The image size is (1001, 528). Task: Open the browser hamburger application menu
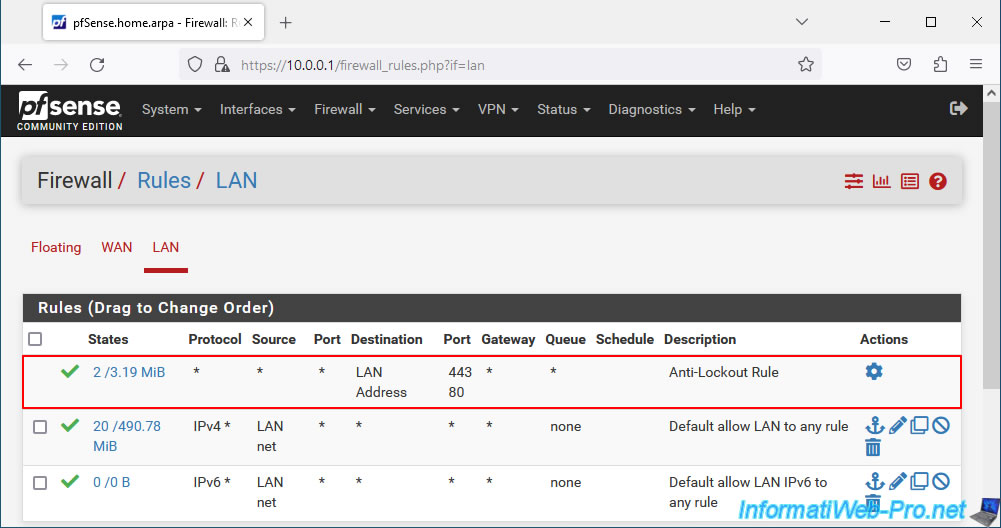(975, 64)
